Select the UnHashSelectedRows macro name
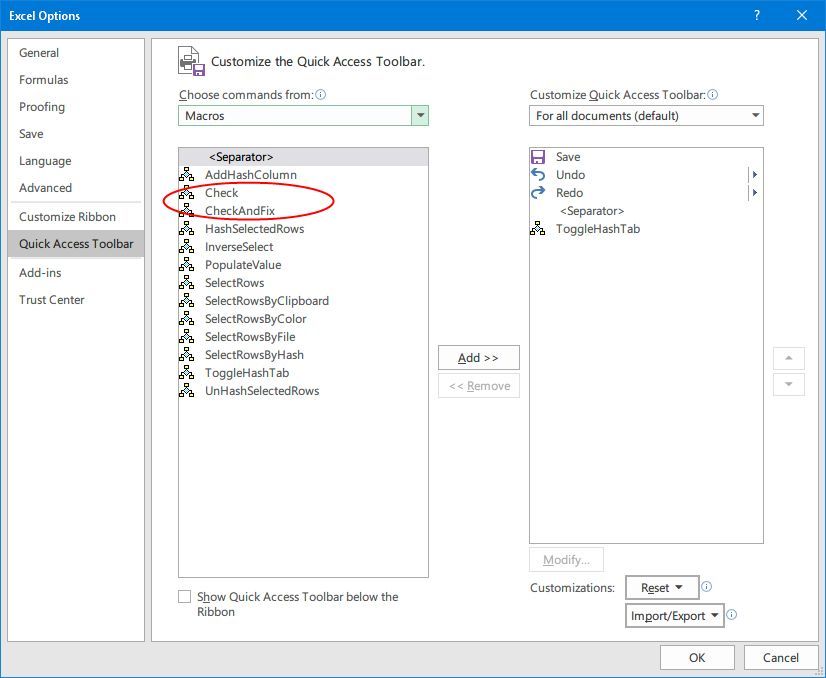Viewport: 826px width, 678px height. [262, 390]
